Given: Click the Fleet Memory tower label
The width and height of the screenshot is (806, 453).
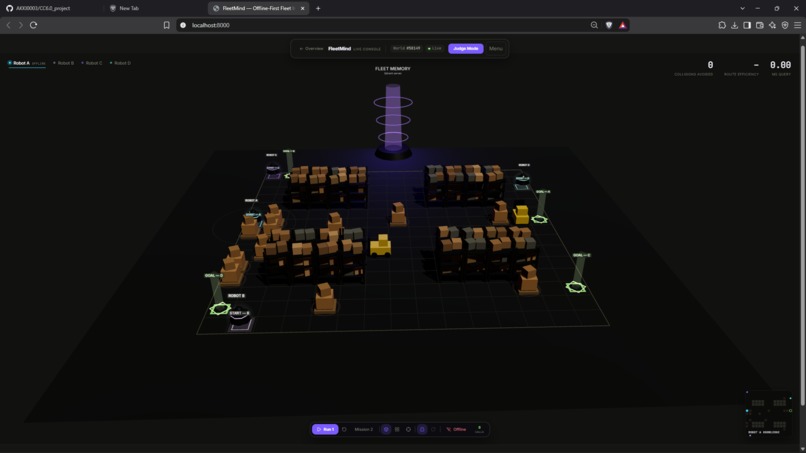Looking at the screenshot, I should click(393, 70).
